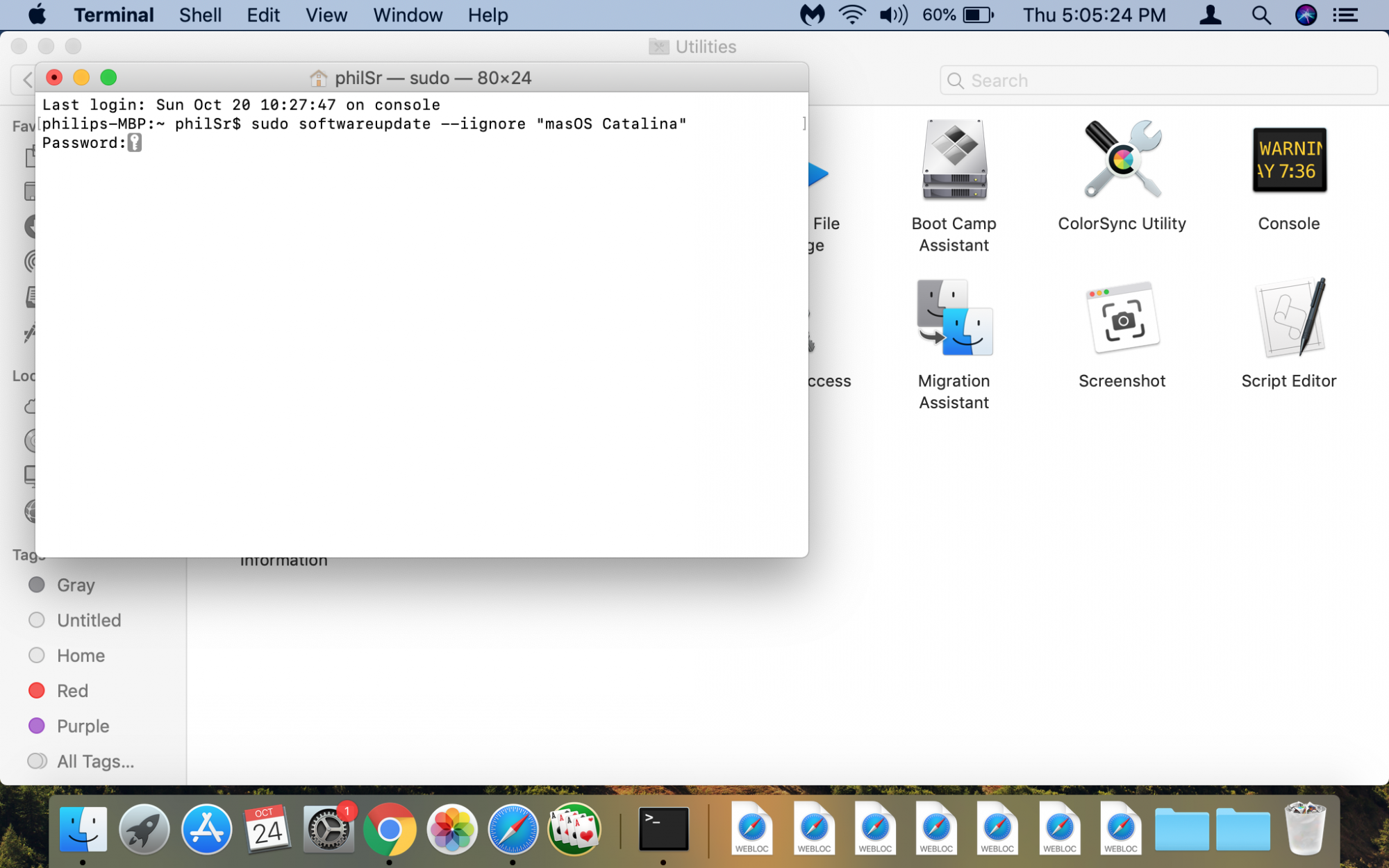Open Malwarebytes menu bar icon
The width and height of the screenshot is (1389, 868).
click(x=812, y=15)
